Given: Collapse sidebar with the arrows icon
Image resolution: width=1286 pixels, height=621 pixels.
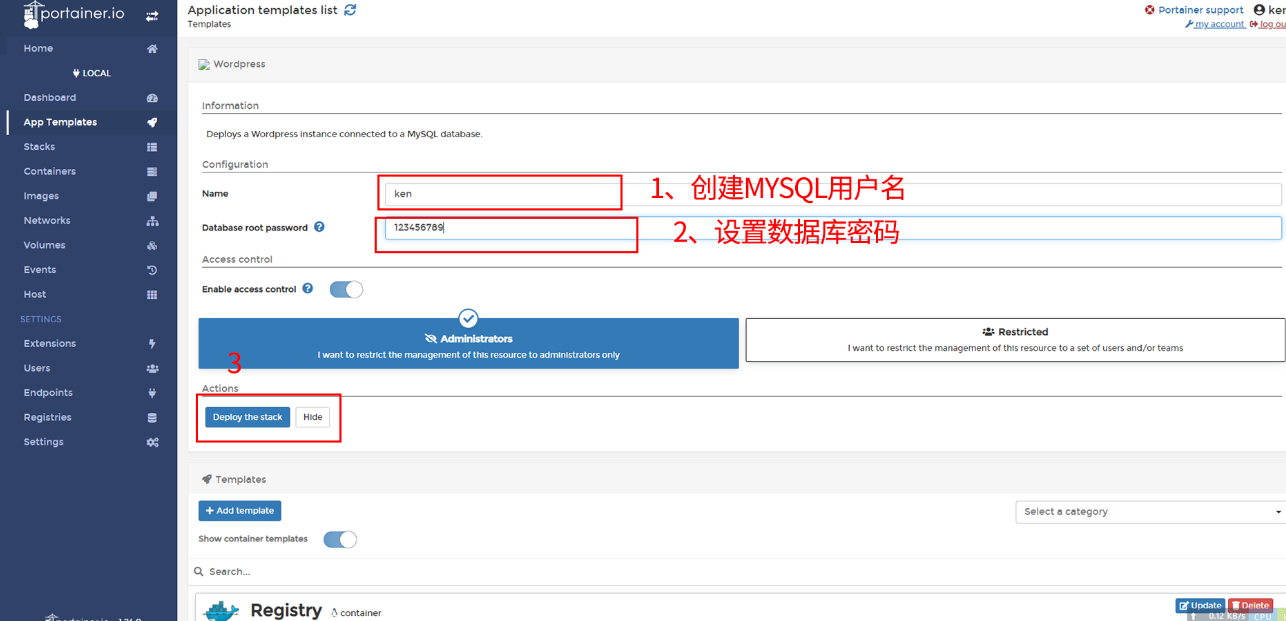Looking at the screenshot, I should (x=152, y=16).
